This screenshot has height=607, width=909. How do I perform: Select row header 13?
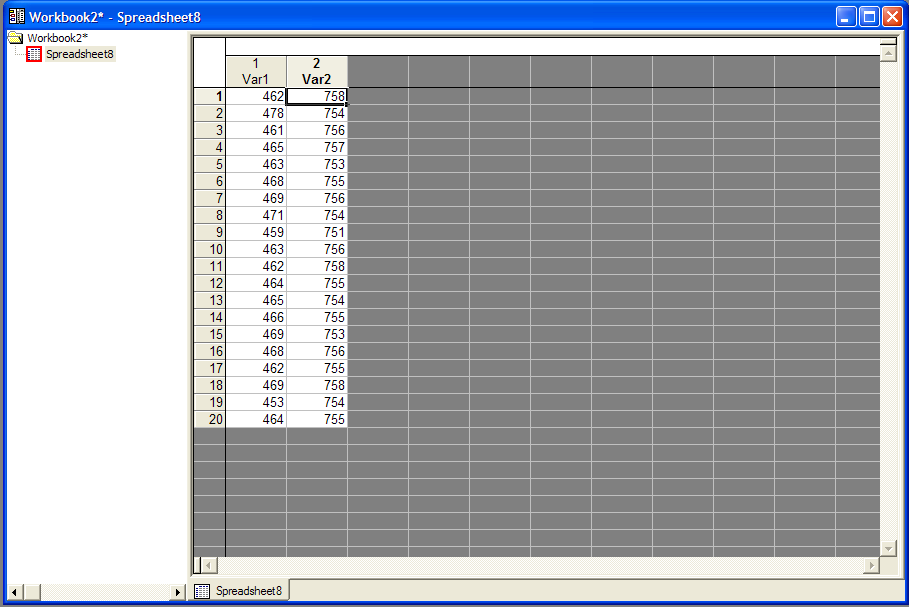tap(209, 300)
